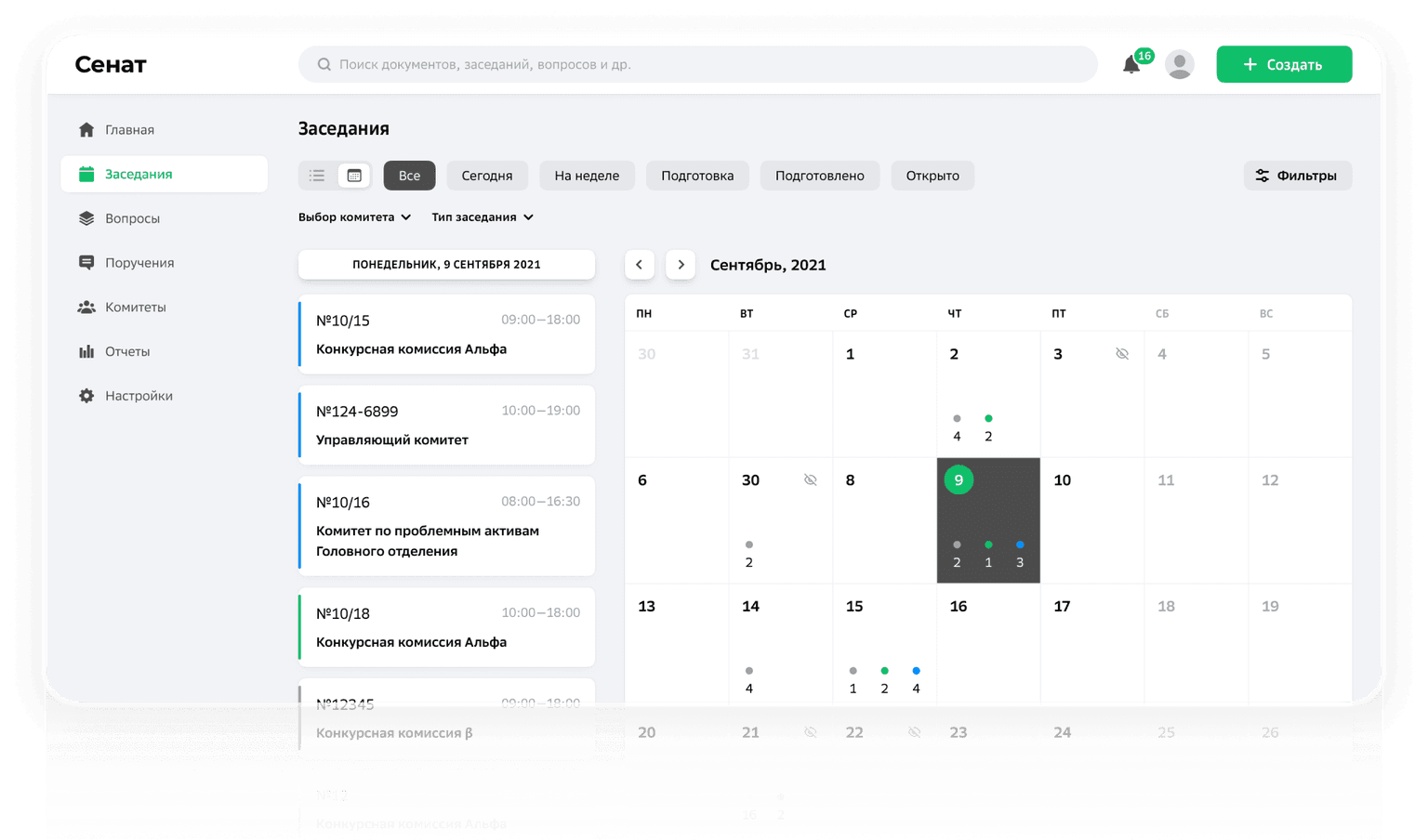Select September 2 in the calendar
1428x840 pixels.
point(988,394)
